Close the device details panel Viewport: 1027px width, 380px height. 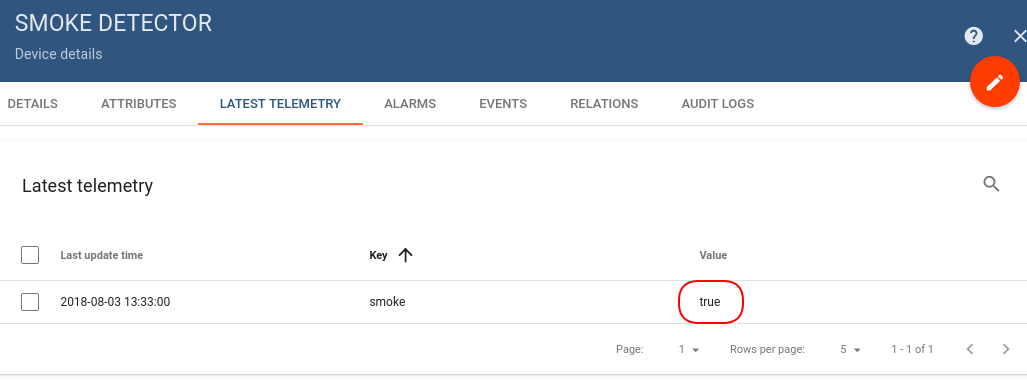1019,37
